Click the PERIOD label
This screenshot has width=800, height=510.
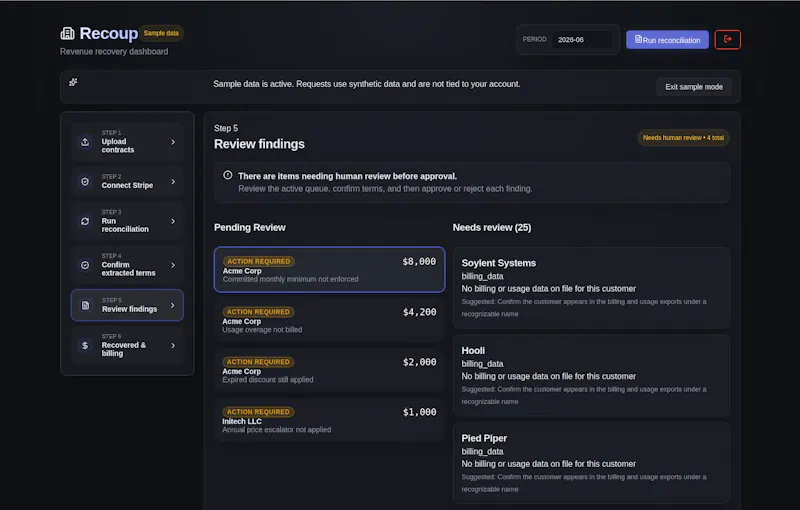pos(534,39)
